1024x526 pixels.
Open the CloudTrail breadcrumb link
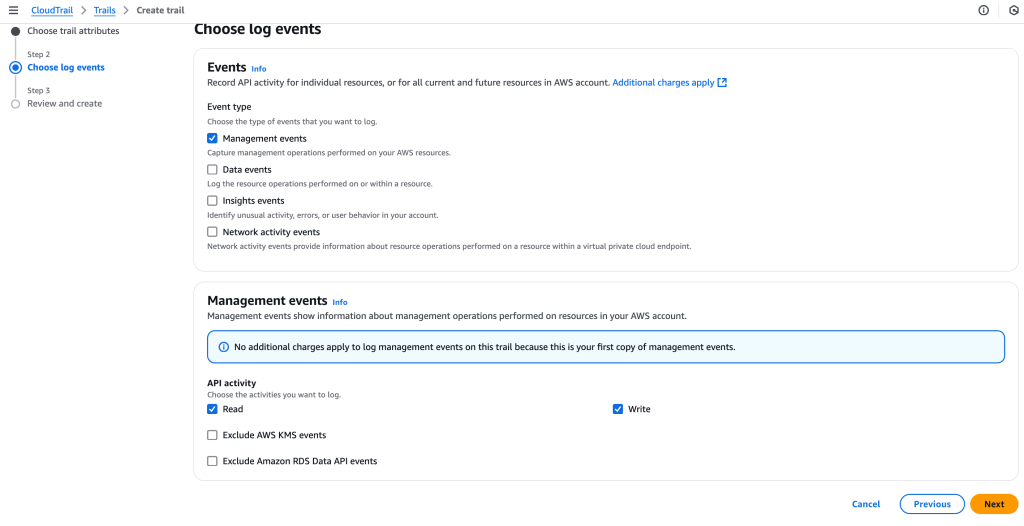52,10
